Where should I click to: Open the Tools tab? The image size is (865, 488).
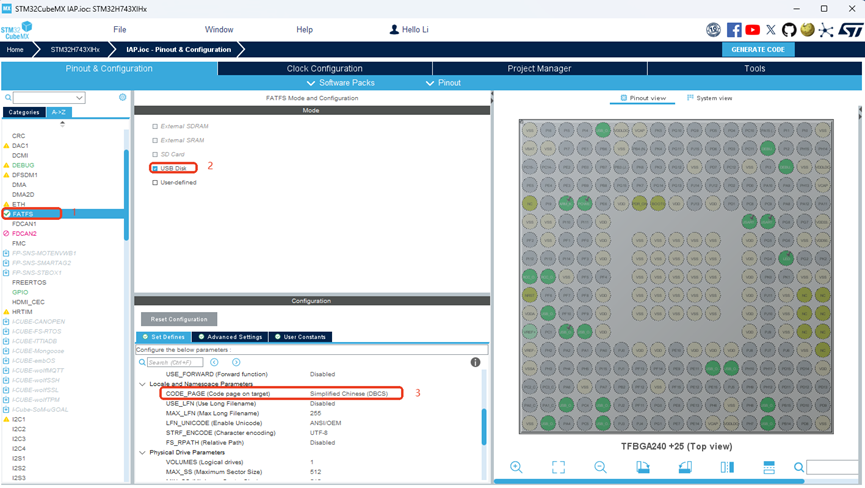[754, 68]
